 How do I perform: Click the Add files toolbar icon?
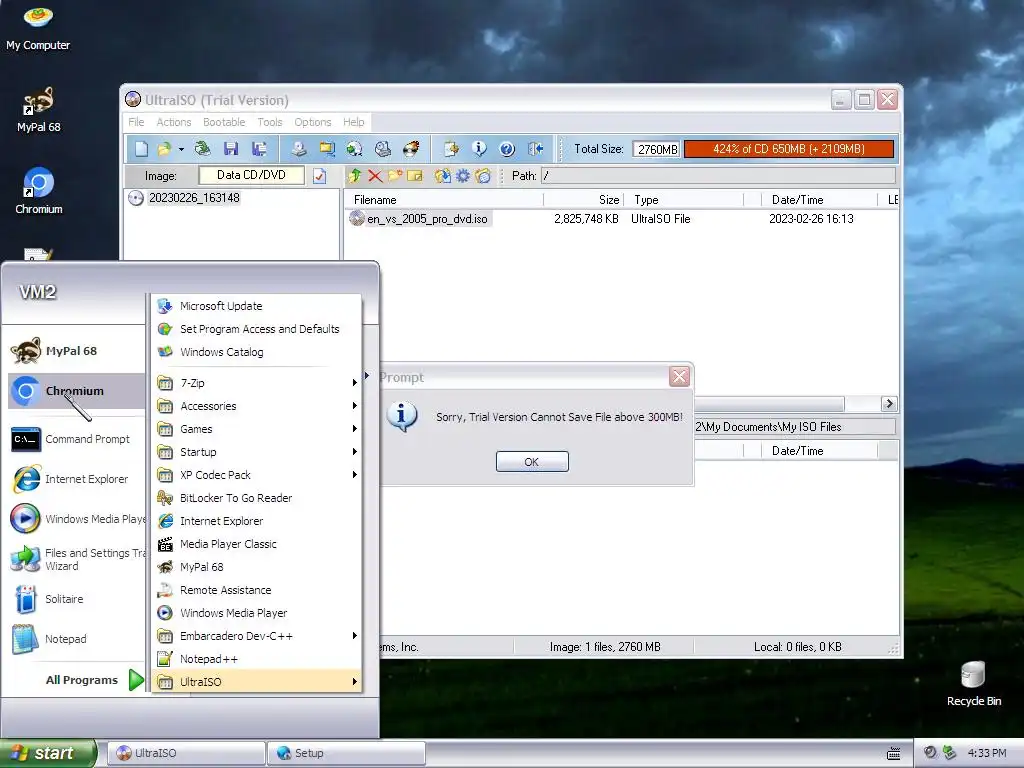click(x=451, y=149)
